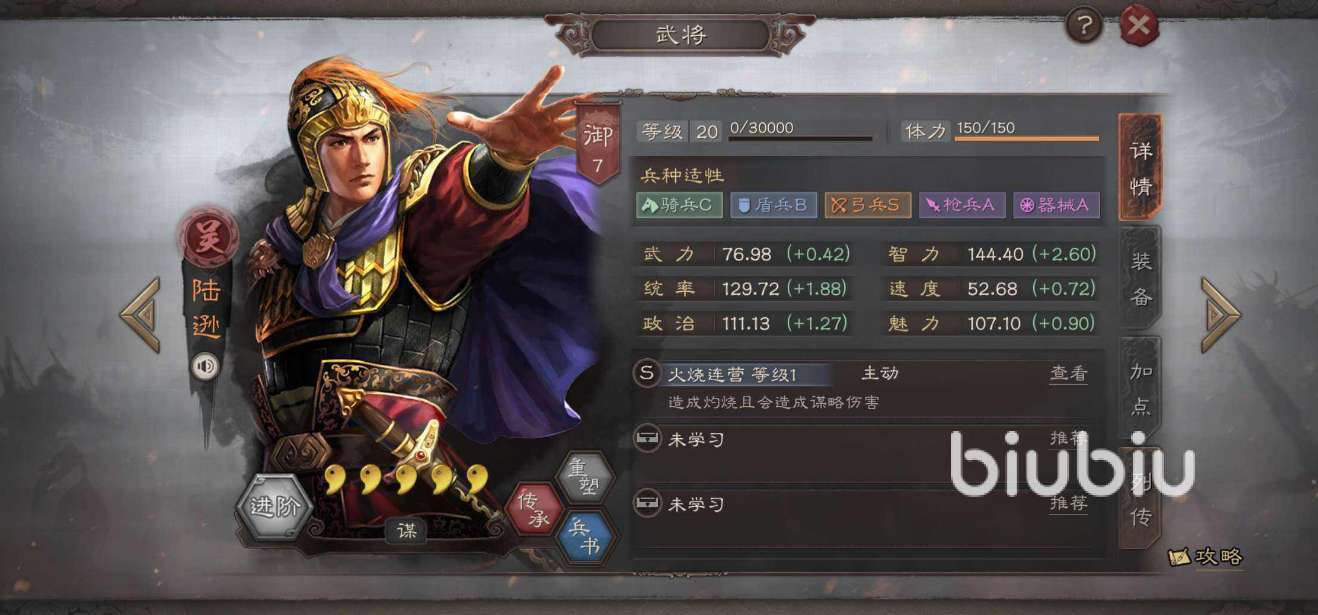Select the first unlearned skill slot icon
Image resolution: width=1318 pixels, height=615 pixels.
click(647, 439)
